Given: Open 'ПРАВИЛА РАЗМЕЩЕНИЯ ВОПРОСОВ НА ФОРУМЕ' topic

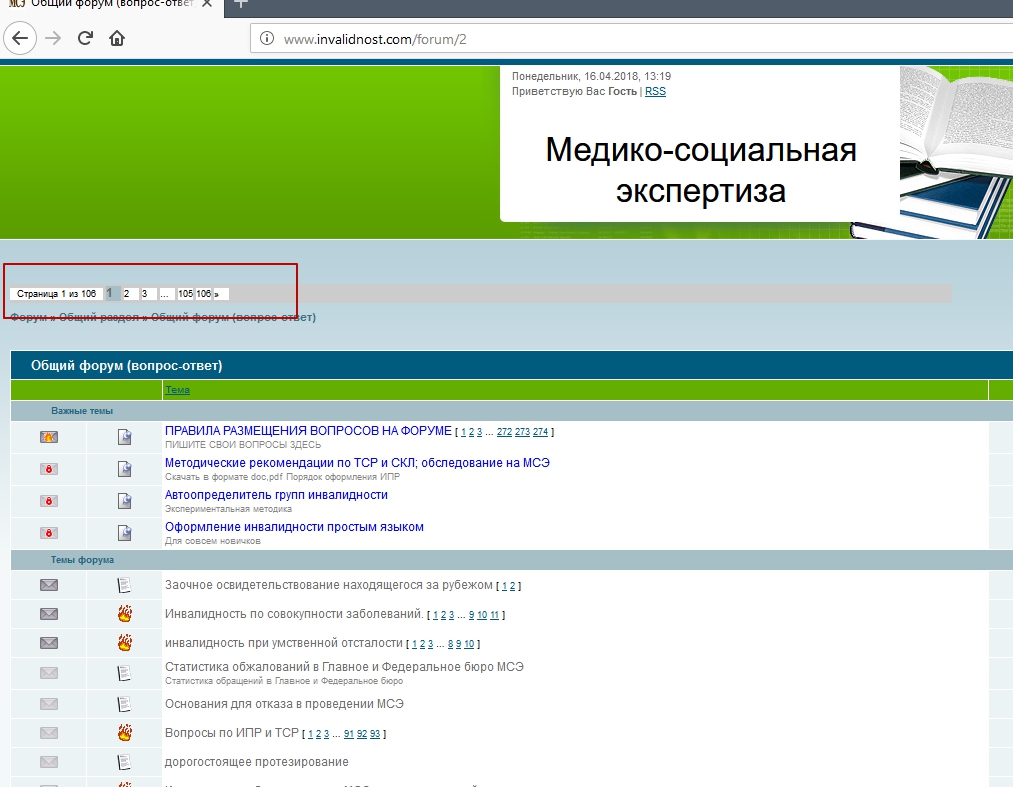Looking at the screenshot, I should [x=308, y=431].
